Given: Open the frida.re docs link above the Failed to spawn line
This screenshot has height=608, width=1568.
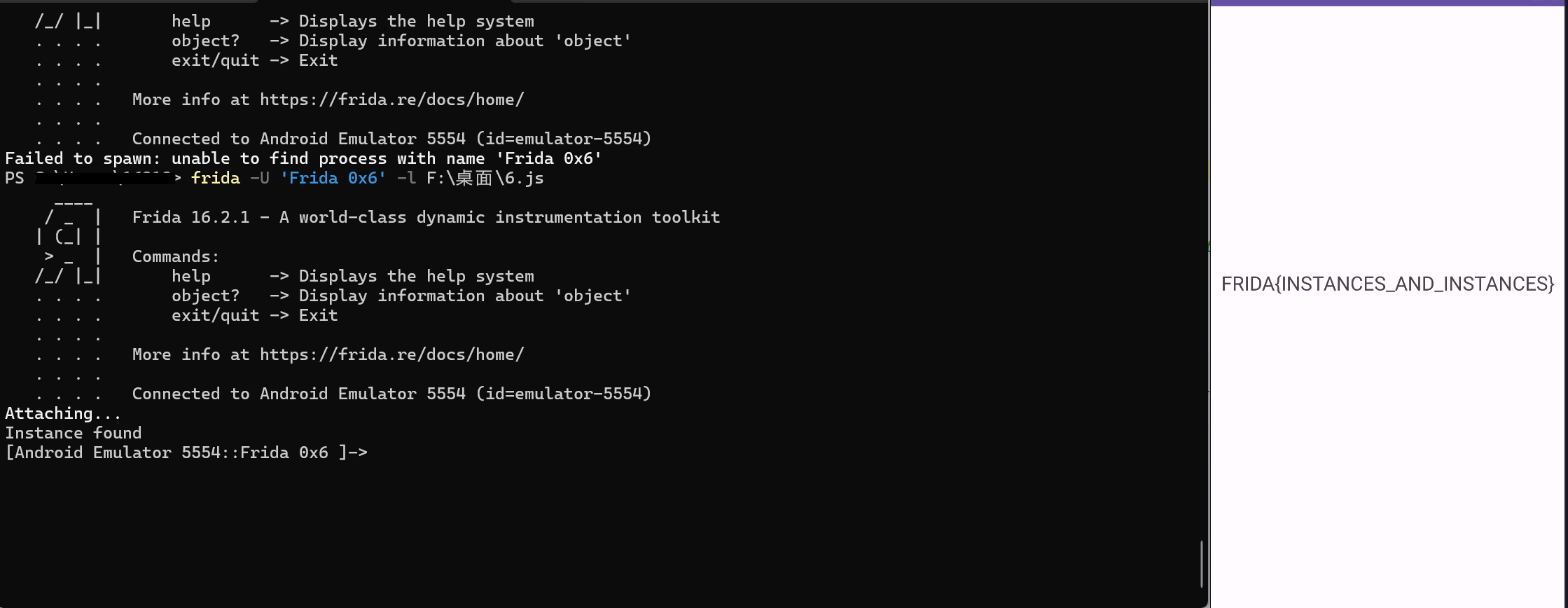Looking at the screenshot, I should (391, 99).
